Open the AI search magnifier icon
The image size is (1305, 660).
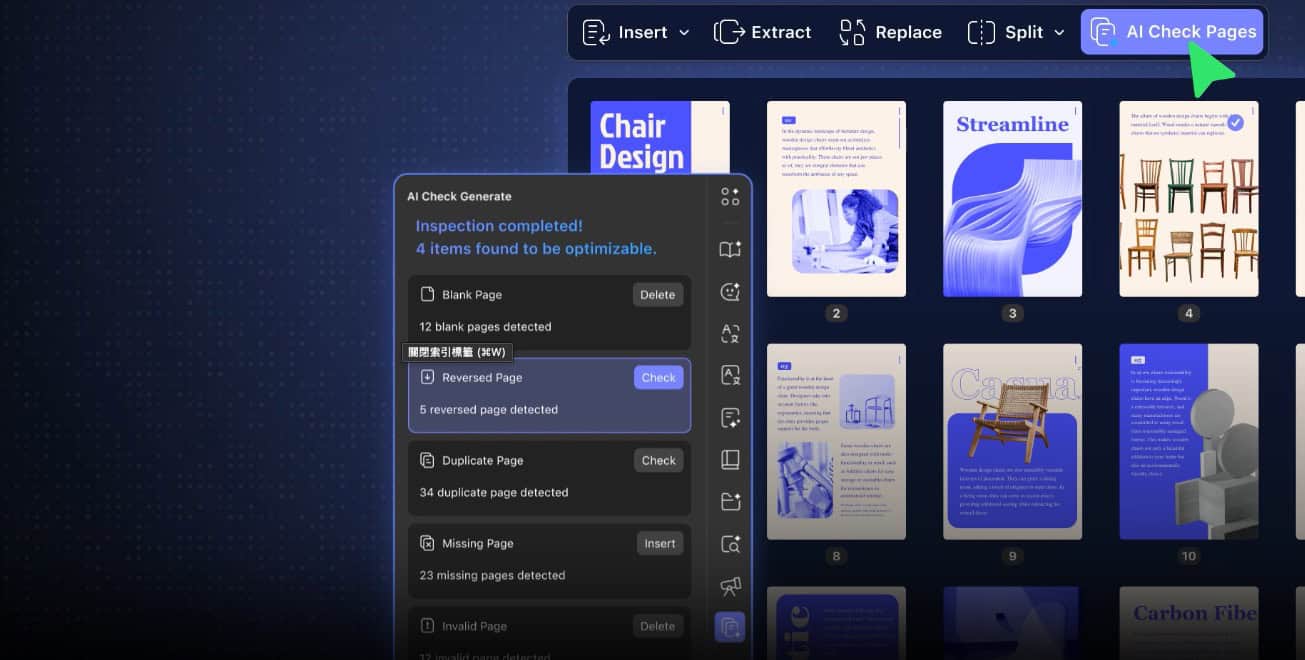(x=730, y=544)
